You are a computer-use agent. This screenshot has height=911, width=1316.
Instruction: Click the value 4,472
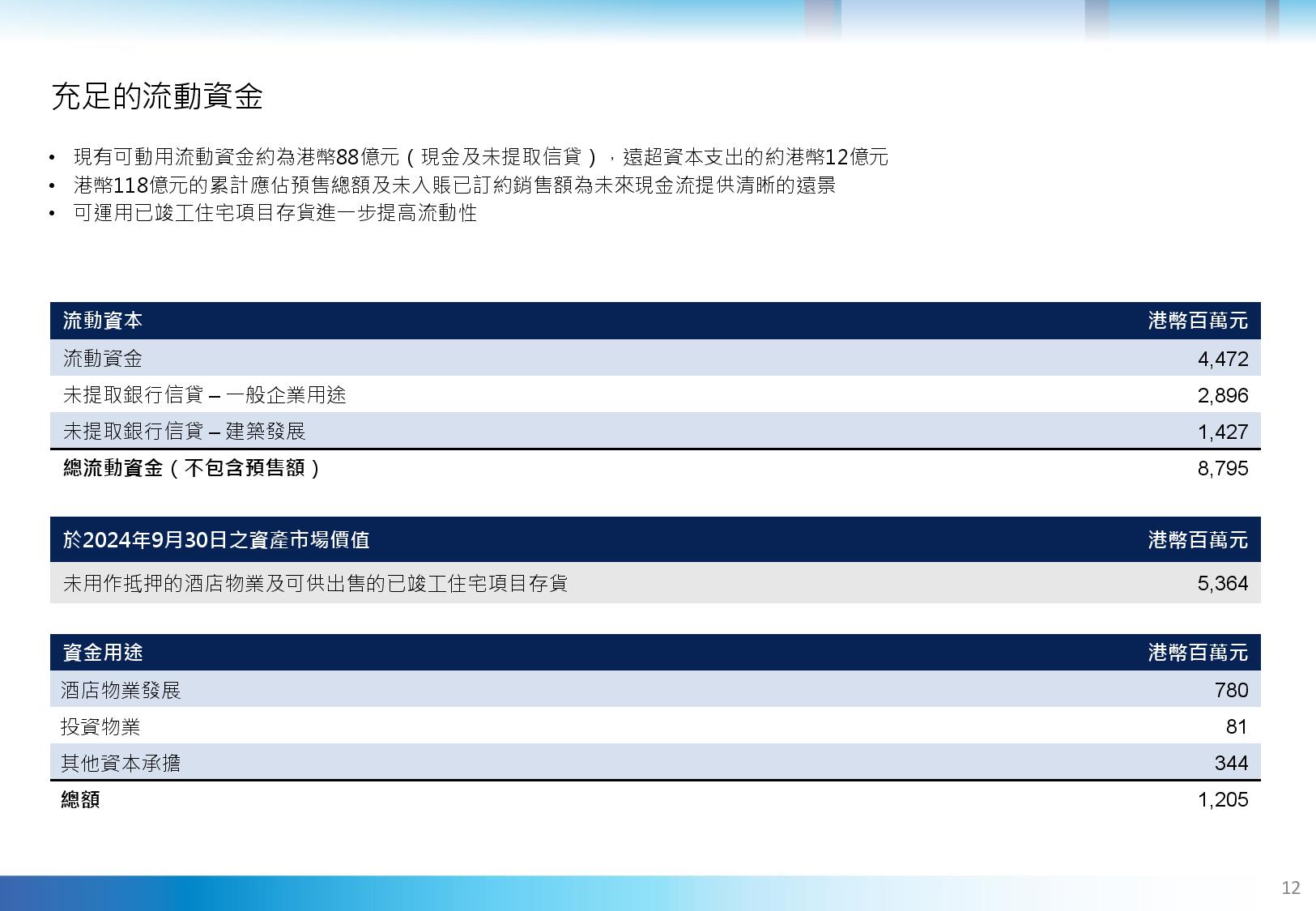(x=1223, y=359)
